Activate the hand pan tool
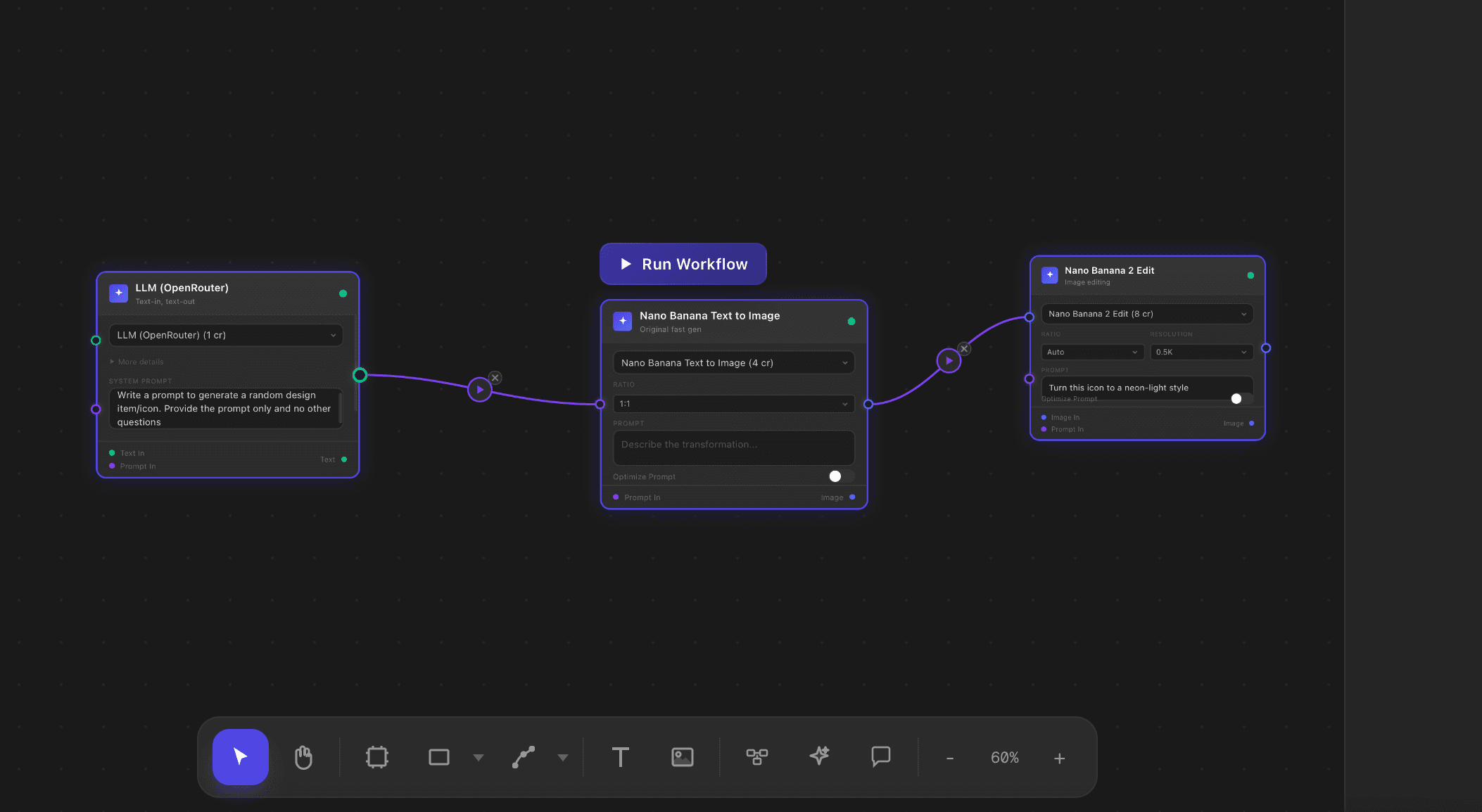1482x812 pixels. coord(304,757)
